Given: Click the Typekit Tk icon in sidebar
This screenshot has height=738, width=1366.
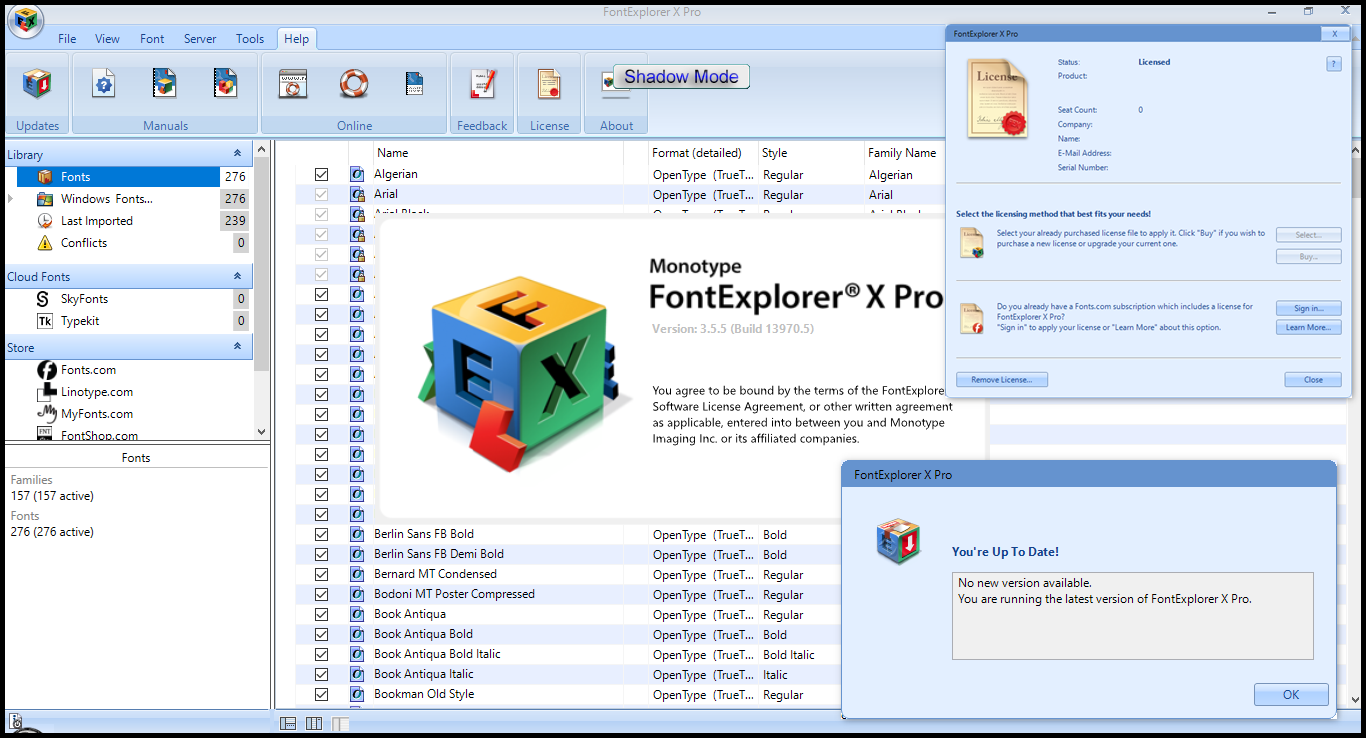Looking at the screenshot, I should pos(44,321).
